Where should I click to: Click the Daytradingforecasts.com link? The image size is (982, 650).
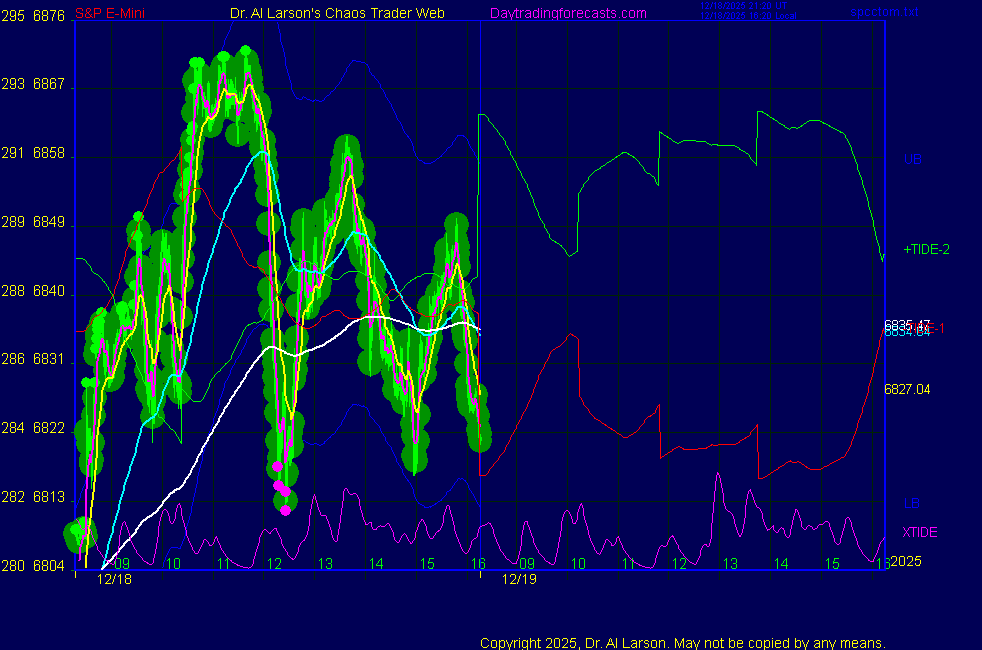coord(567,13)
